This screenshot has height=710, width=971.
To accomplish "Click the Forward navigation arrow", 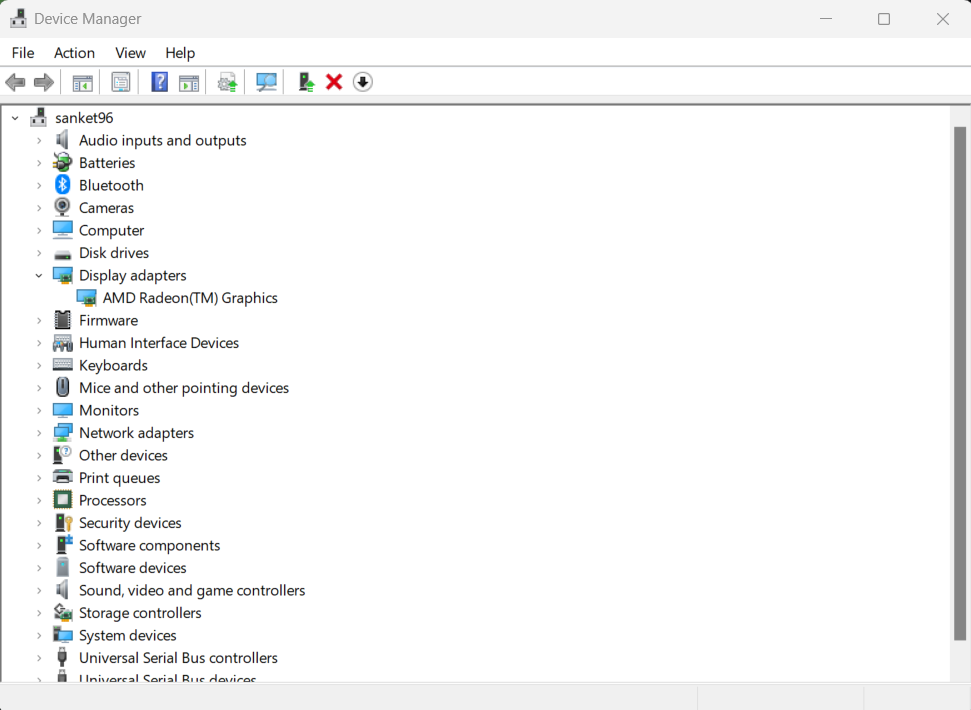I will pyautogui.click(x=43, y=81).
